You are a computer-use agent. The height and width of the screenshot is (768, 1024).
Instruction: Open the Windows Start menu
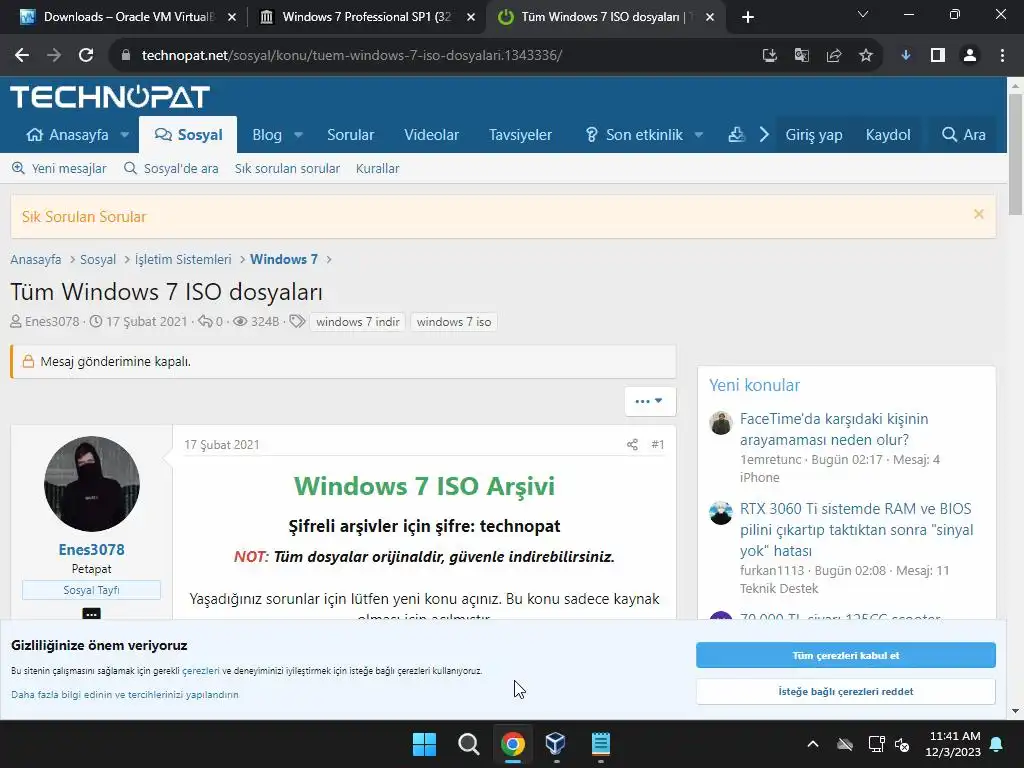click(x=424, y=744)
